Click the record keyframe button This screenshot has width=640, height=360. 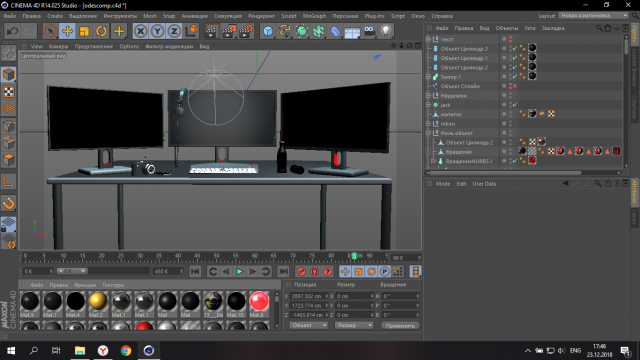click(301, 271)
